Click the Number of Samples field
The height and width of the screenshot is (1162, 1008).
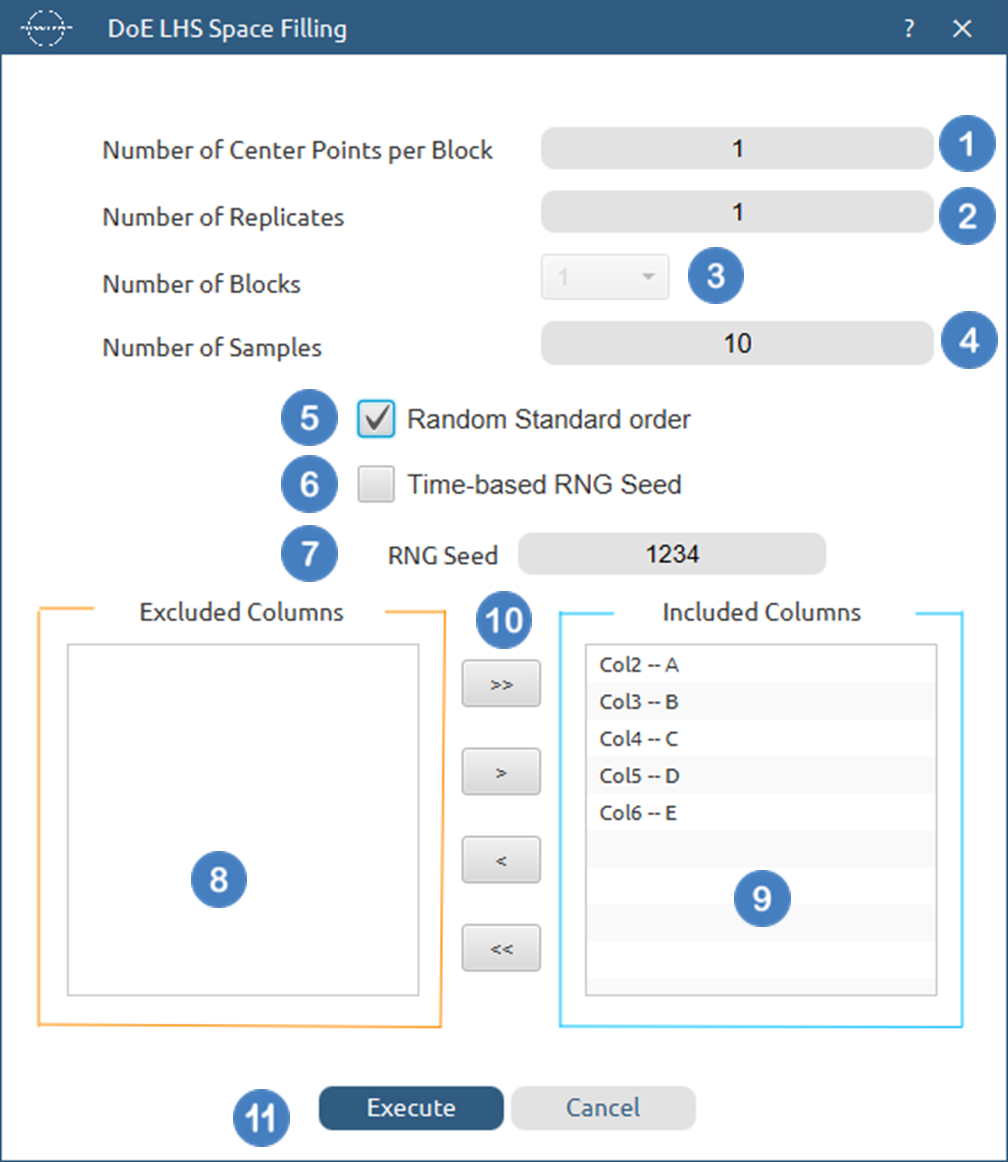(737, 343)
